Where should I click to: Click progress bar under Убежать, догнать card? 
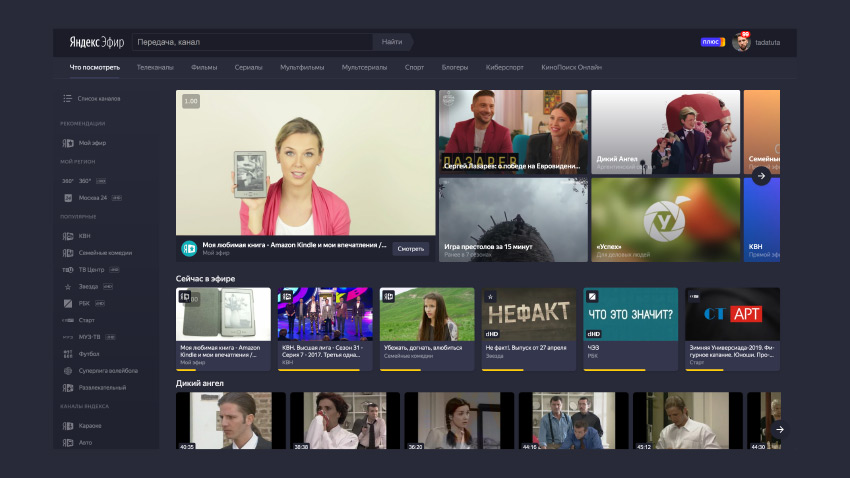[x=427, y=370]
